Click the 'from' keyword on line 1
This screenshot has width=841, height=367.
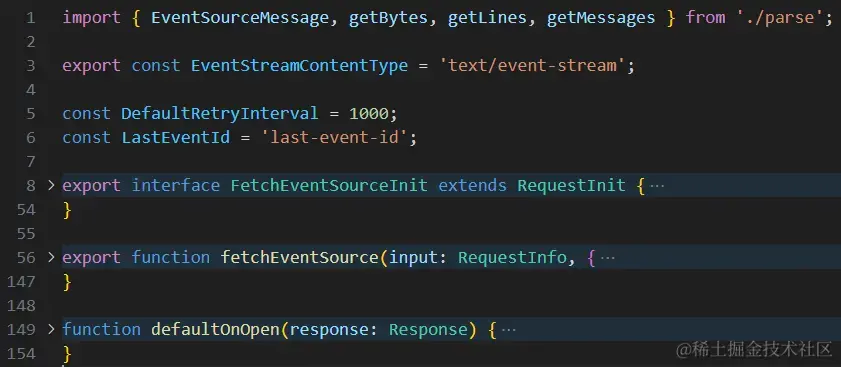coord(705,18)
